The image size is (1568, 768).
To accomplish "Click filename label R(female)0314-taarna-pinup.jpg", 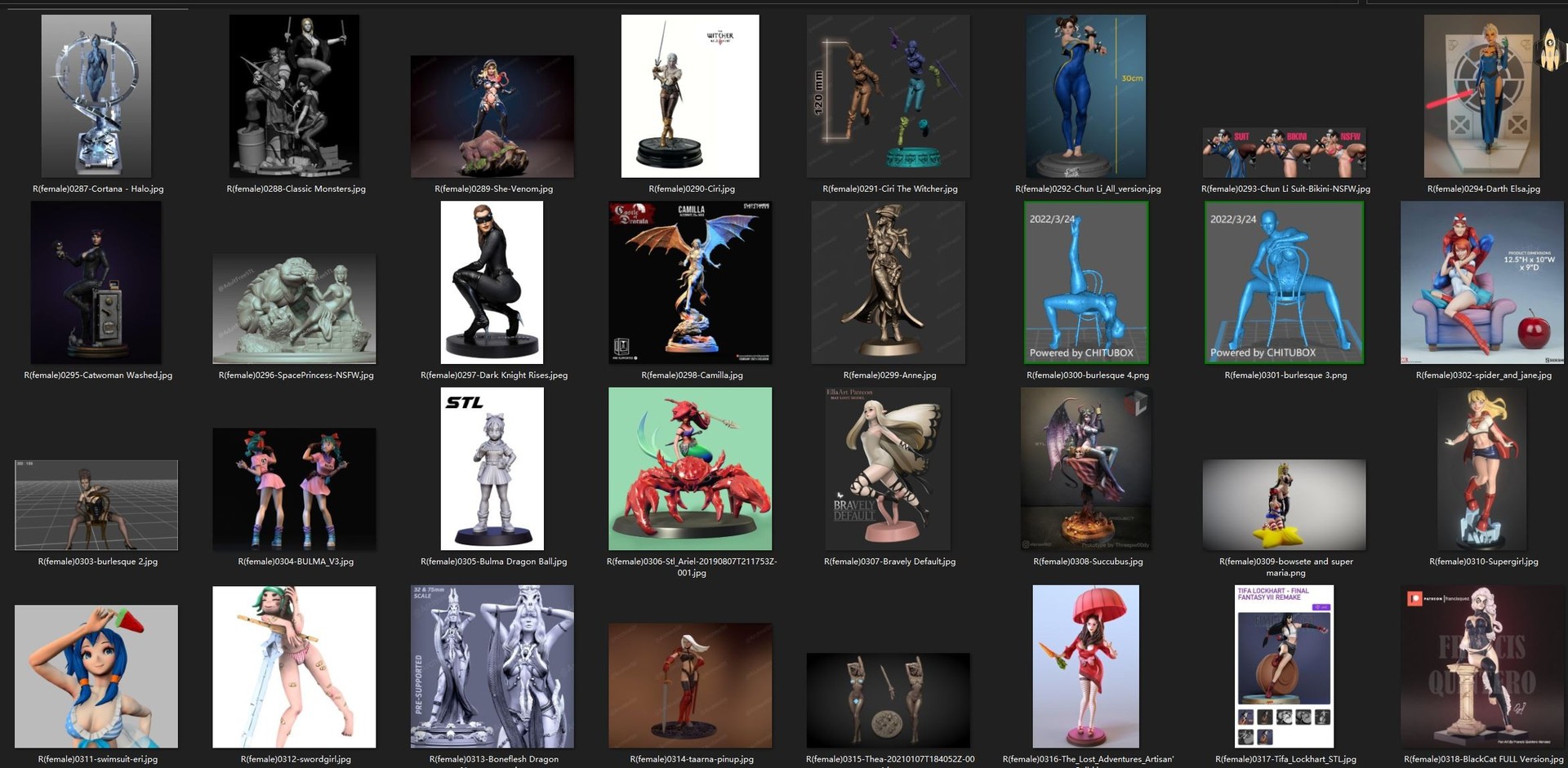I will 692,759.
